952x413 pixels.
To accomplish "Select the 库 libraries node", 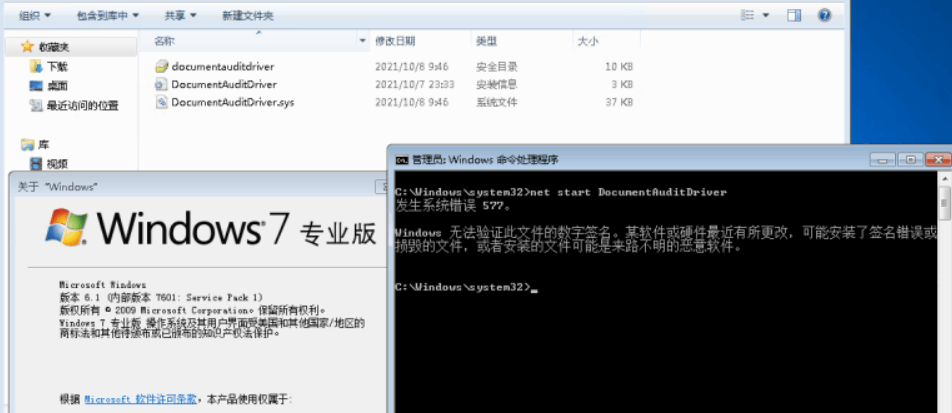I will [x=44, y=145].
